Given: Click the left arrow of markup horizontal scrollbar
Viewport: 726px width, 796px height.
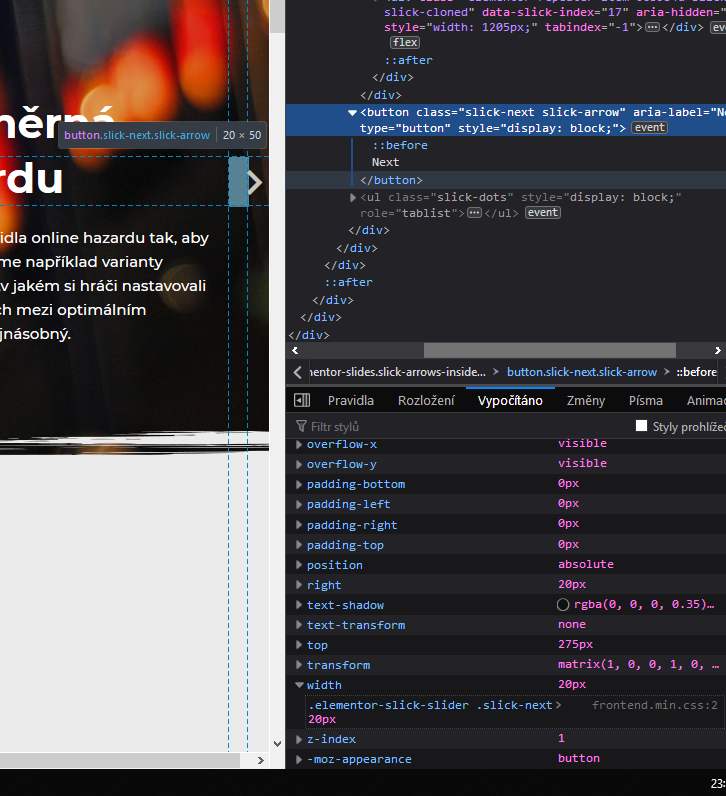Looking at the screenshot, I should (x=295, y=350).
